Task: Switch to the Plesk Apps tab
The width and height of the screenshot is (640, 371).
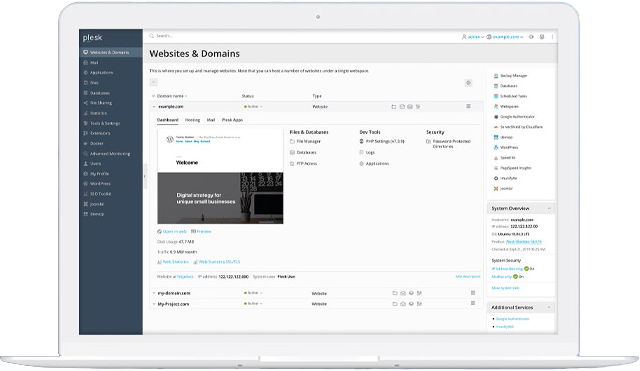Action: [232, 120]
